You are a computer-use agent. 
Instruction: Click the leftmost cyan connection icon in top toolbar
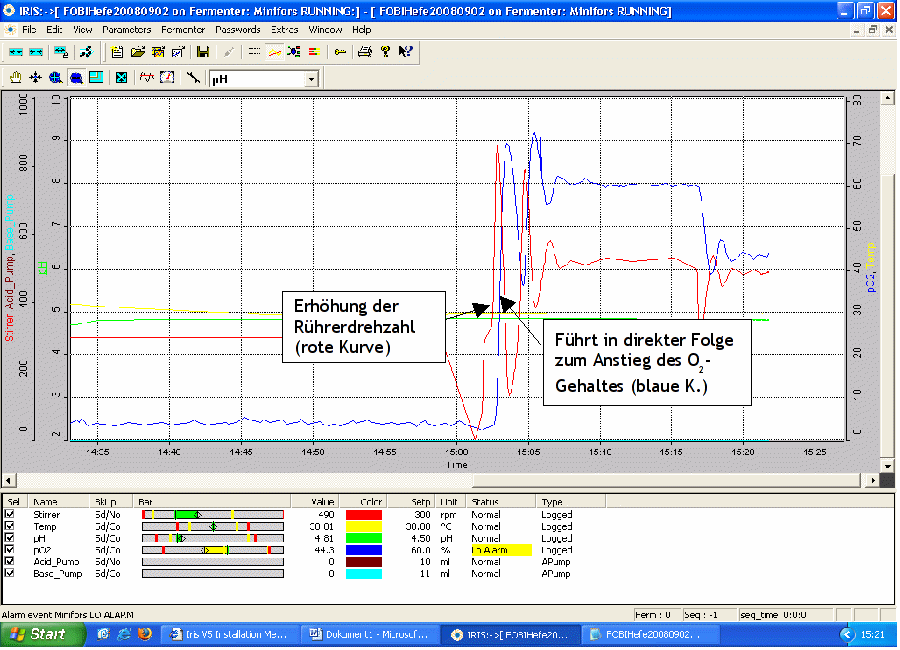[x=15, y=52]
